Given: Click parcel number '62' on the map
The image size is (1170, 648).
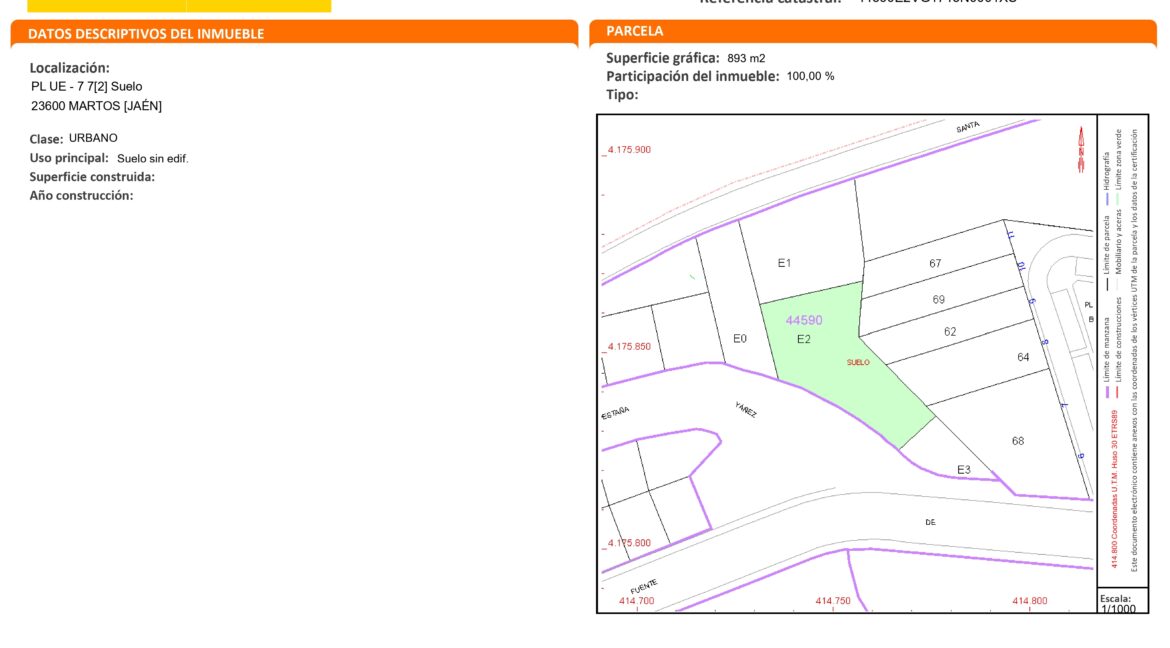Looking at the screenshot, I should click(950, 332).
